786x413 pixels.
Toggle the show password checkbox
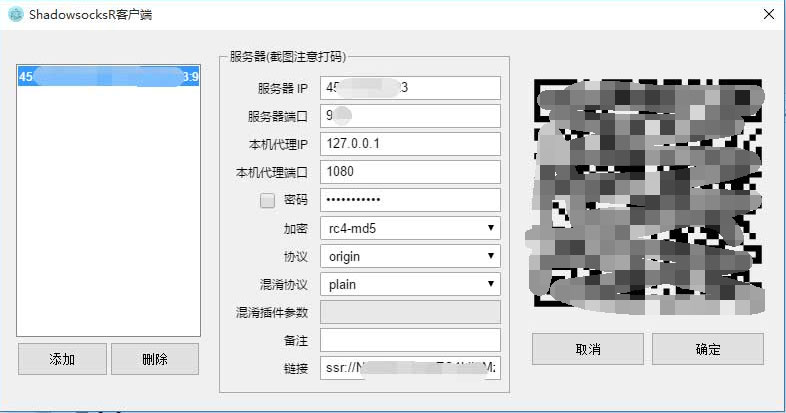(267, 200)
